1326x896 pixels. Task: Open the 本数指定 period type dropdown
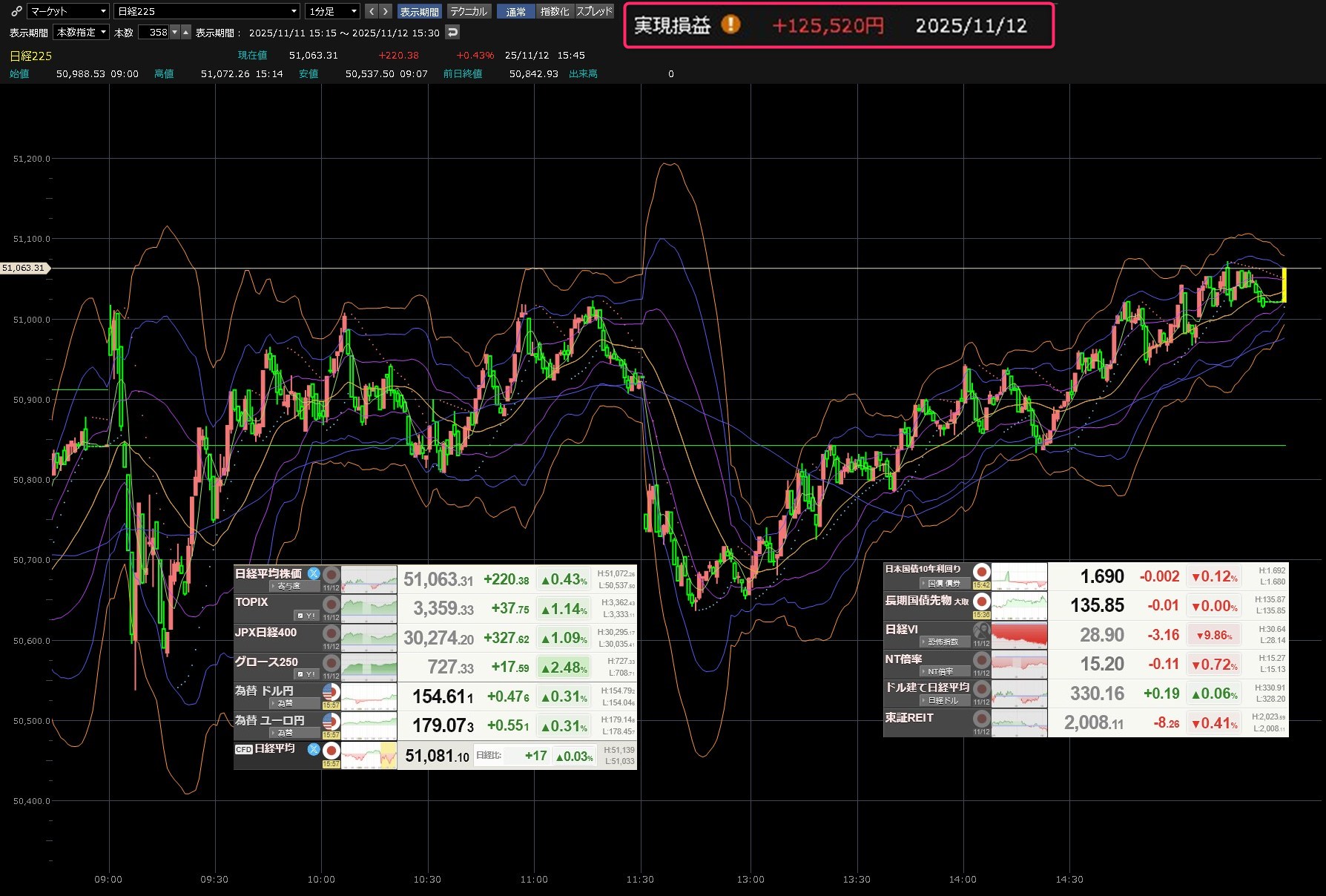click(82, 32)
